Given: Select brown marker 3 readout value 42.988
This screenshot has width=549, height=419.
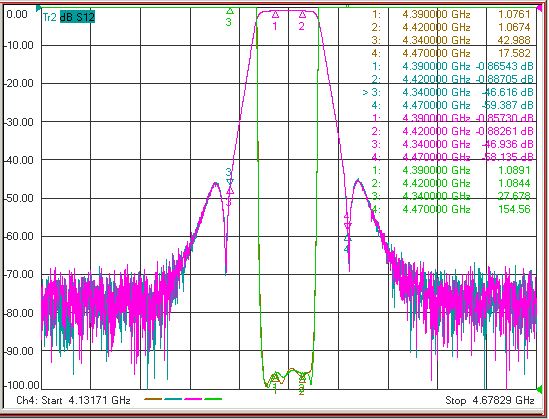Looking at the screenshot, I should [514, 40].
